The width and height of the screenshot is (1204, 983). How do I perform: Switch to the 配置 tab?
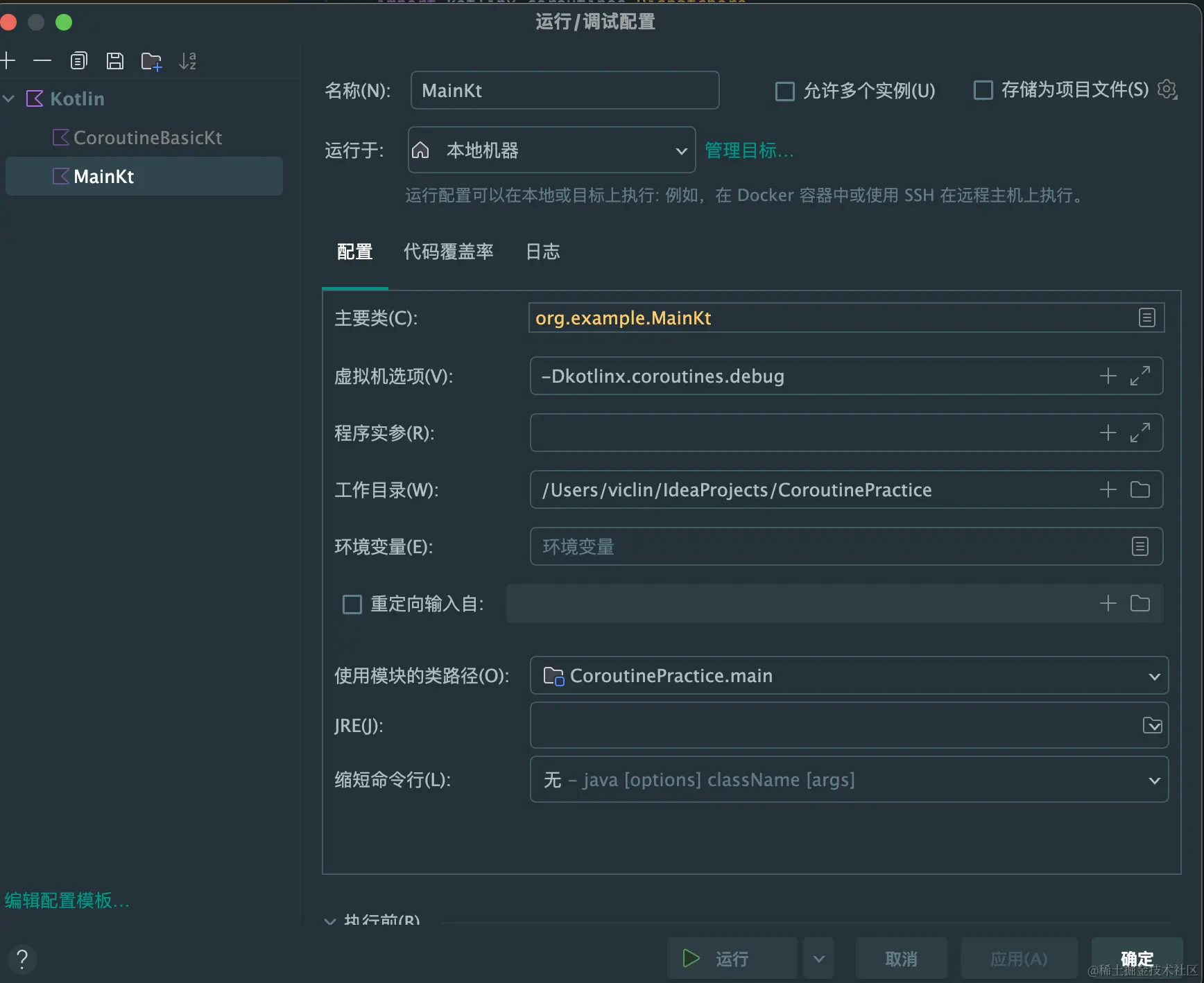[354, 252]
